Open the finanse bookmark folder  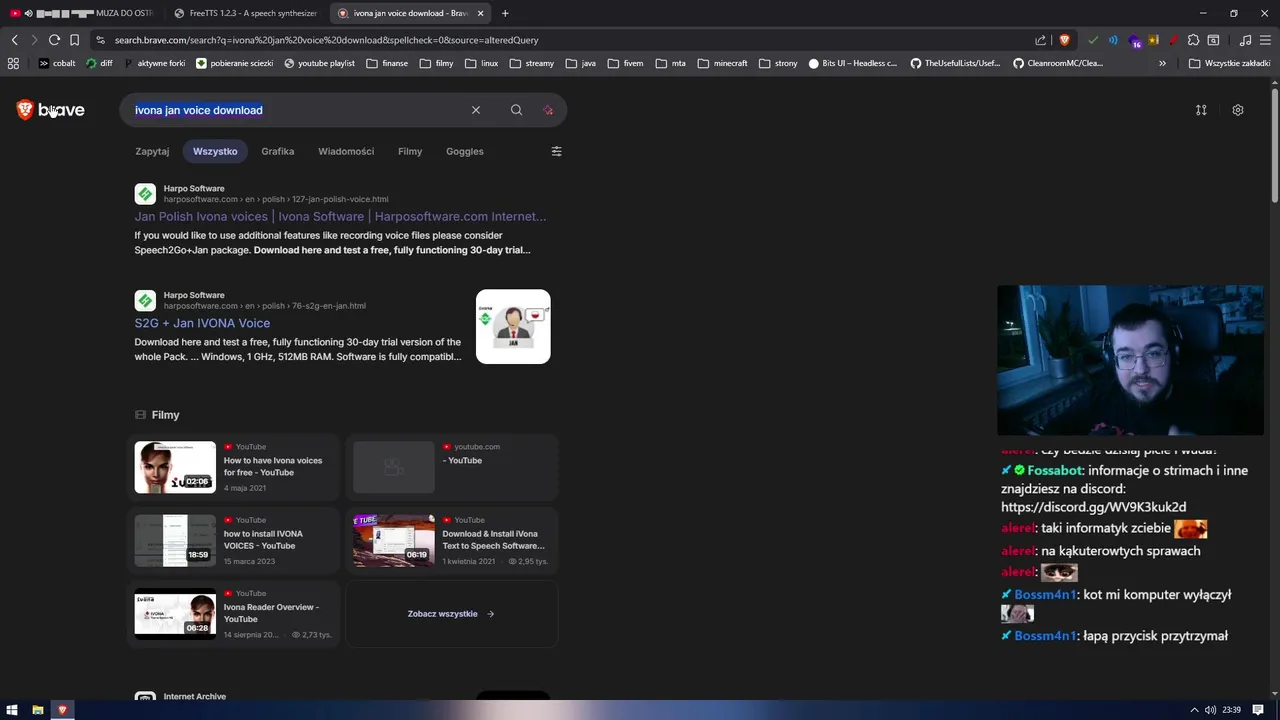(387, 63)
